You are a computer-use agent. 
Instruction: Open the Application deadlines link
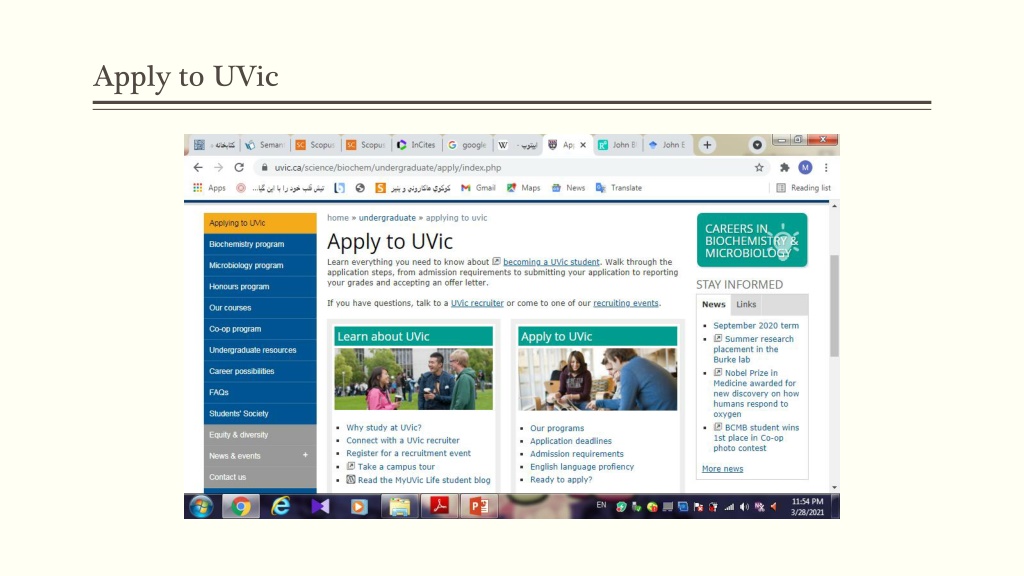point(571,441)
